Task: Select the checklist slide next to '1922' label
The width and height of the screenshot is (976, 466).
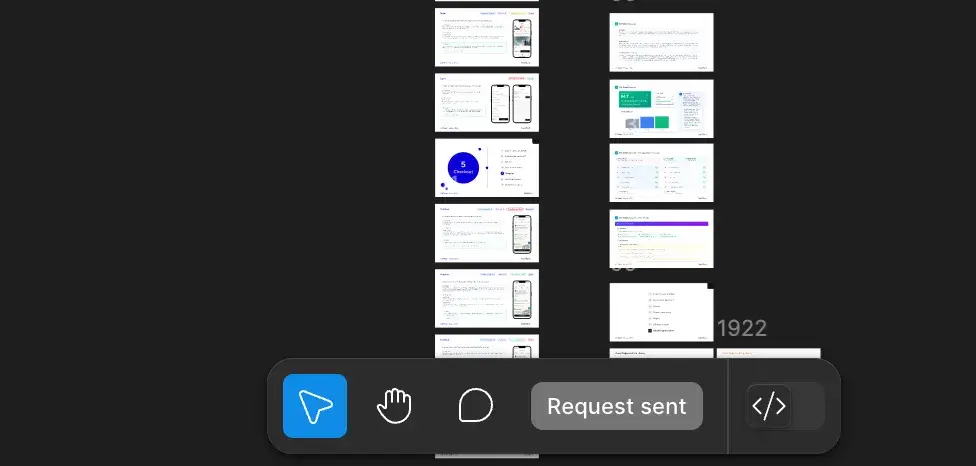Action: (x=661, y=312)
